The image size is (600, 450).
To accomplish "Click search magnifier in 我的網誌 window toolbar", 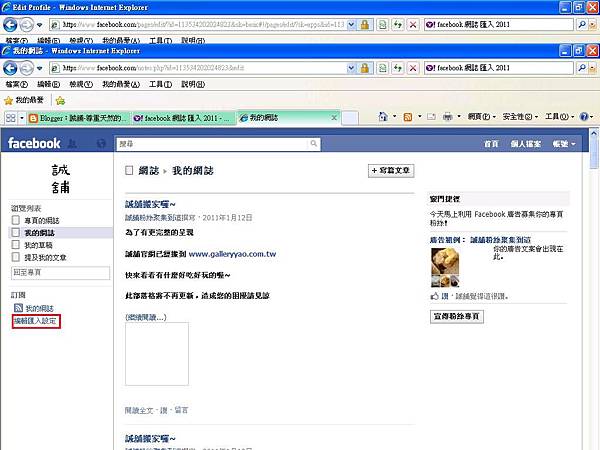I will (x=582, y=68).
